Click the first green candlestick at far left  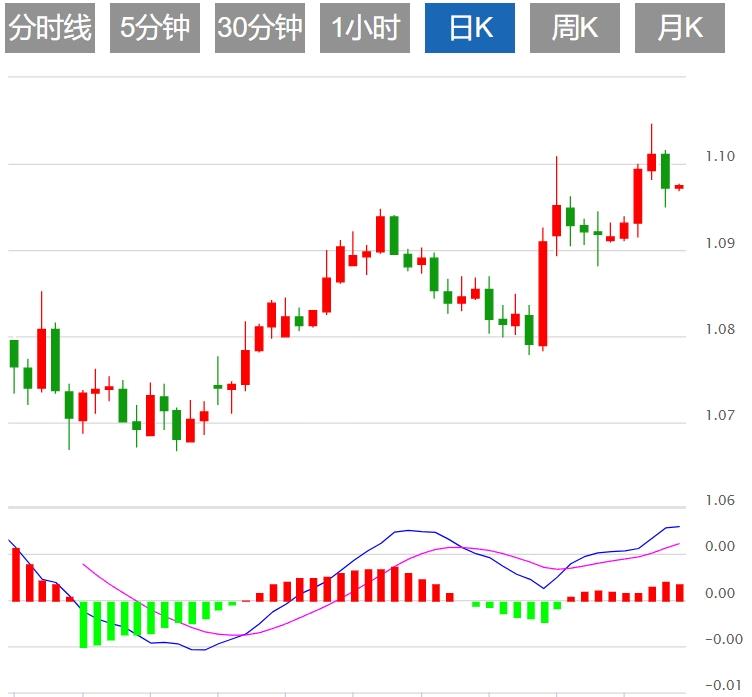(14, 354)
